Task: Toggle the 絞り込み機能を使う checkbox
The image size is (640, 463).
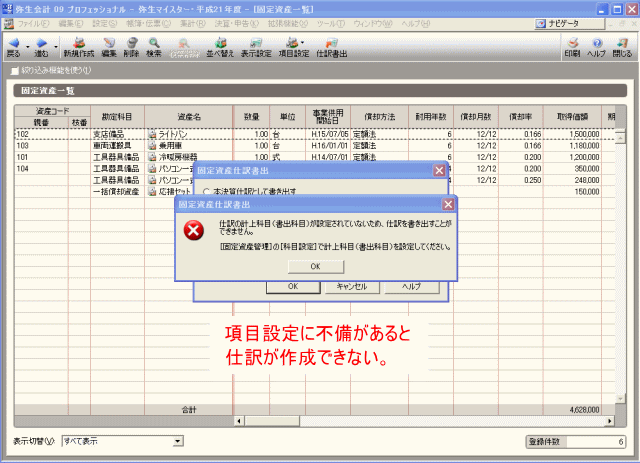Action: 15,71
